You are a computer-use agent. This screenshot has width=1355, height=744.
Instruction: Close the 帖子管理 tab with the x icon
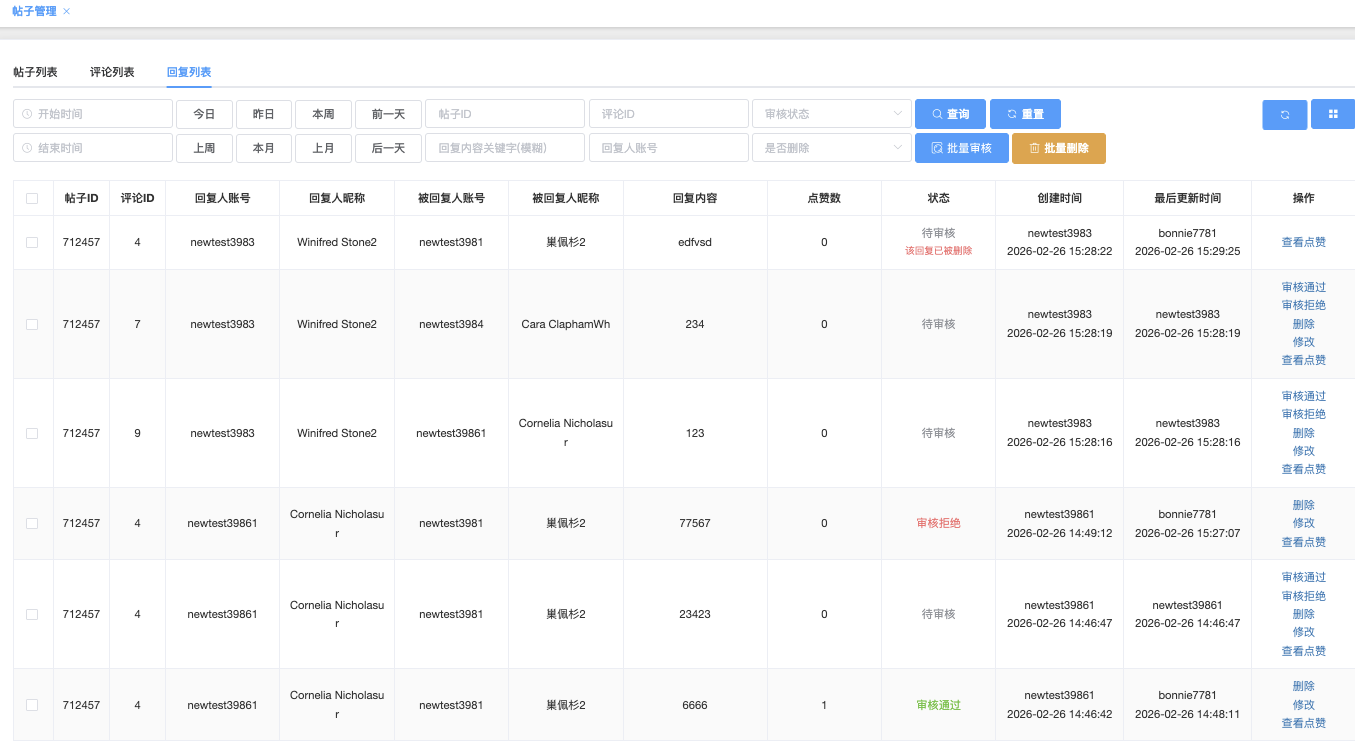(67, 11)
